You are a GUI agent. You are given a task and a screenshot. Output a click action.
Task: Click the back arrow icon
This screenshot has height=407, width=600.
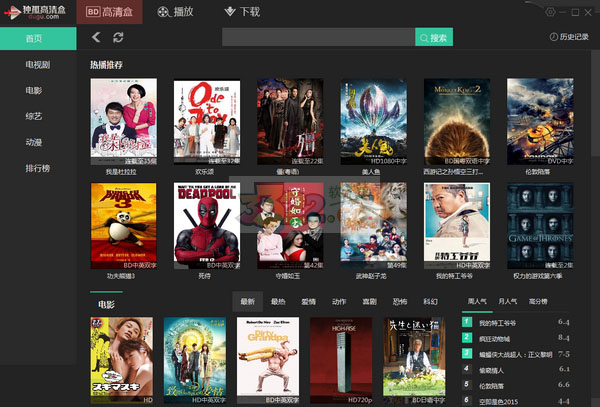click(x=96, y=37)
